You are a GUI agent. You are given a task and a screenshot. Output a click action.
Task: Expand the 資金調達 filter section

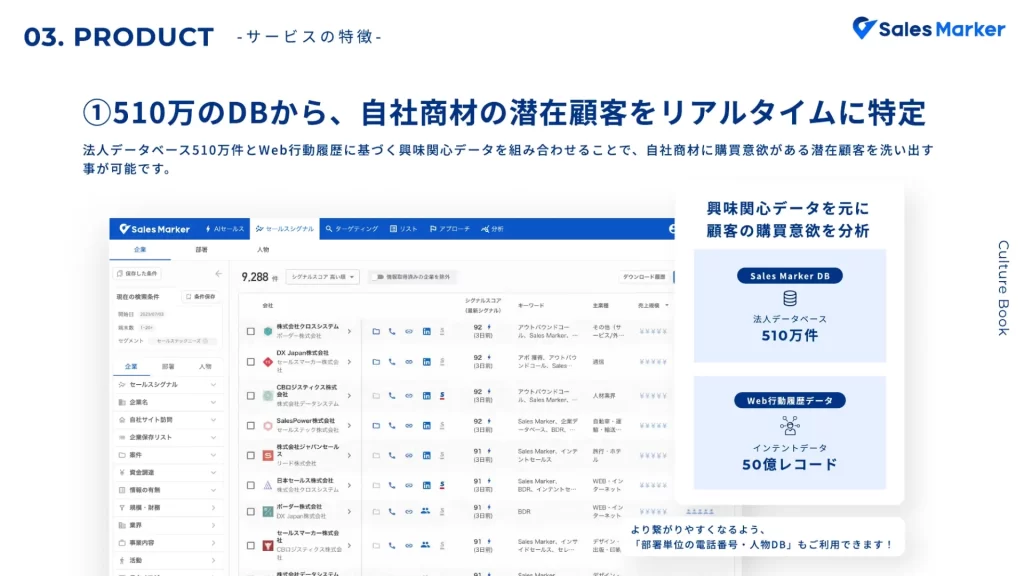click(x=166, y=472)
